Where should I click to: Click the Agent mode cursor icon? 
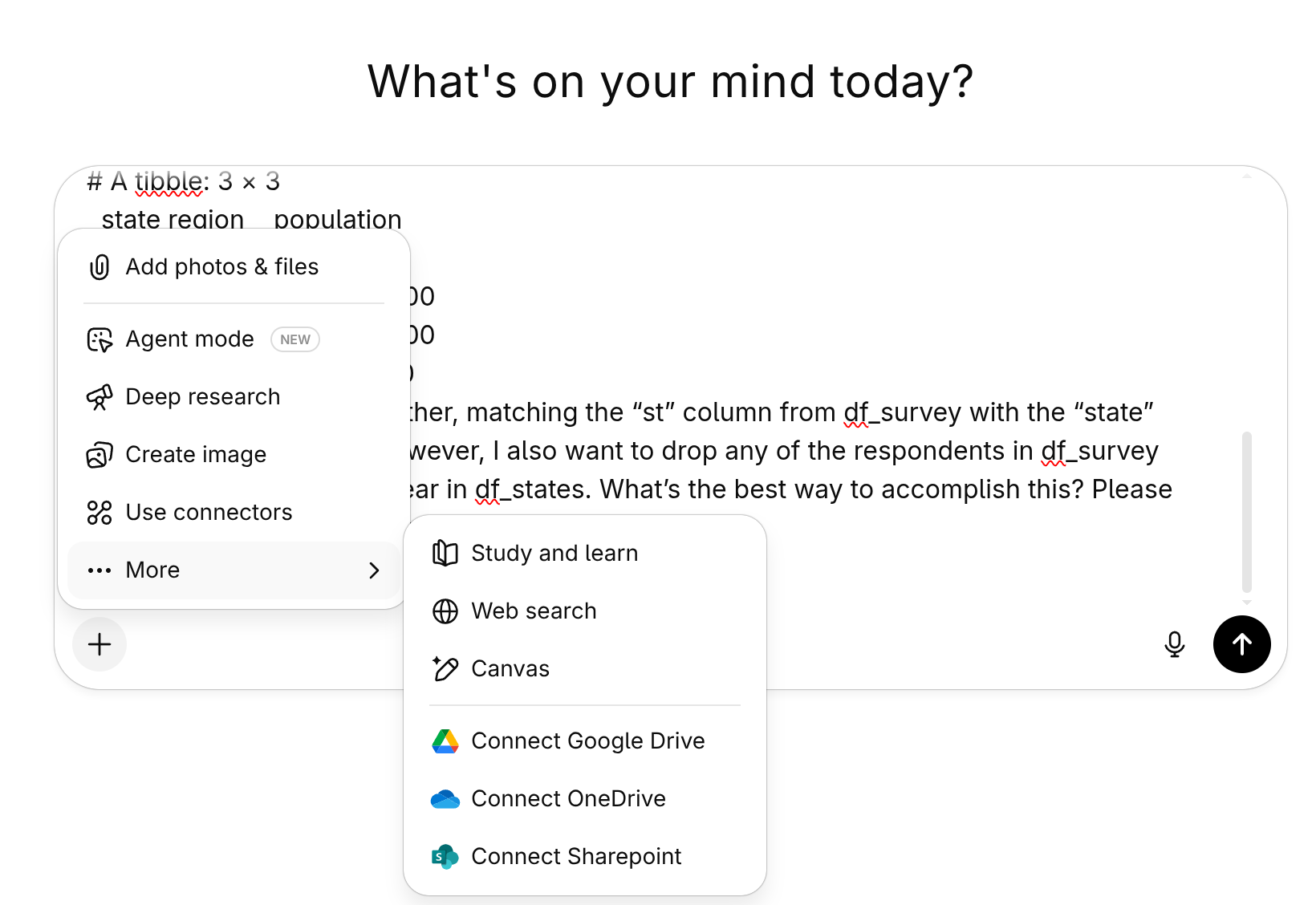coord(100,339)
